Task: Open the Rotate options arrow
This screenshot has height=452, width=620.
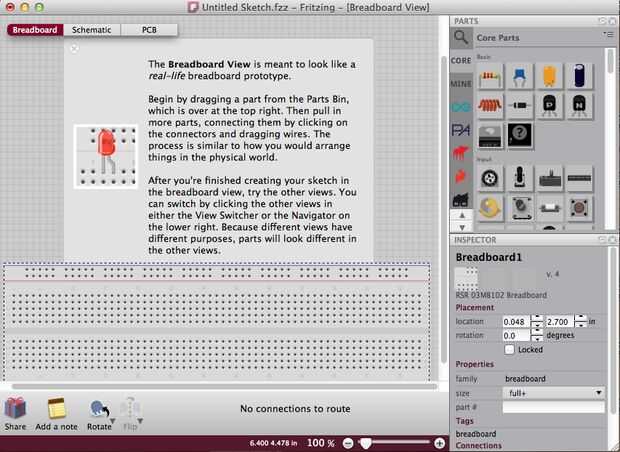Action: [113, 422]
